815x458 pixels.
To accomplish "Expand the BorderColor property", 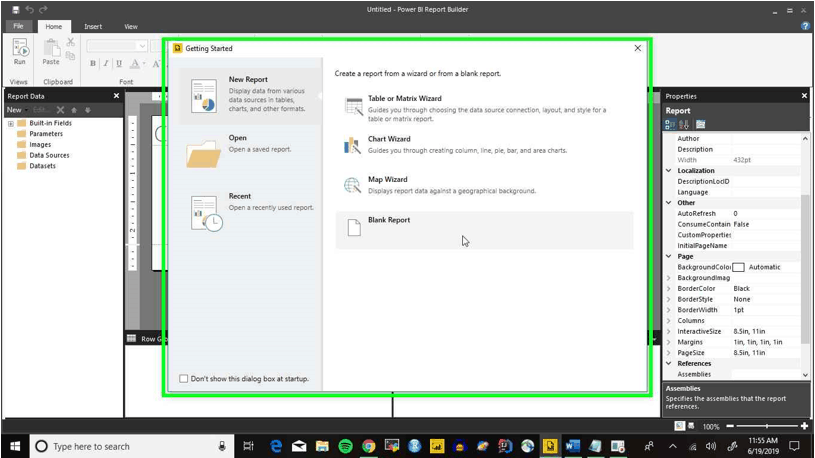I will 669,289.
